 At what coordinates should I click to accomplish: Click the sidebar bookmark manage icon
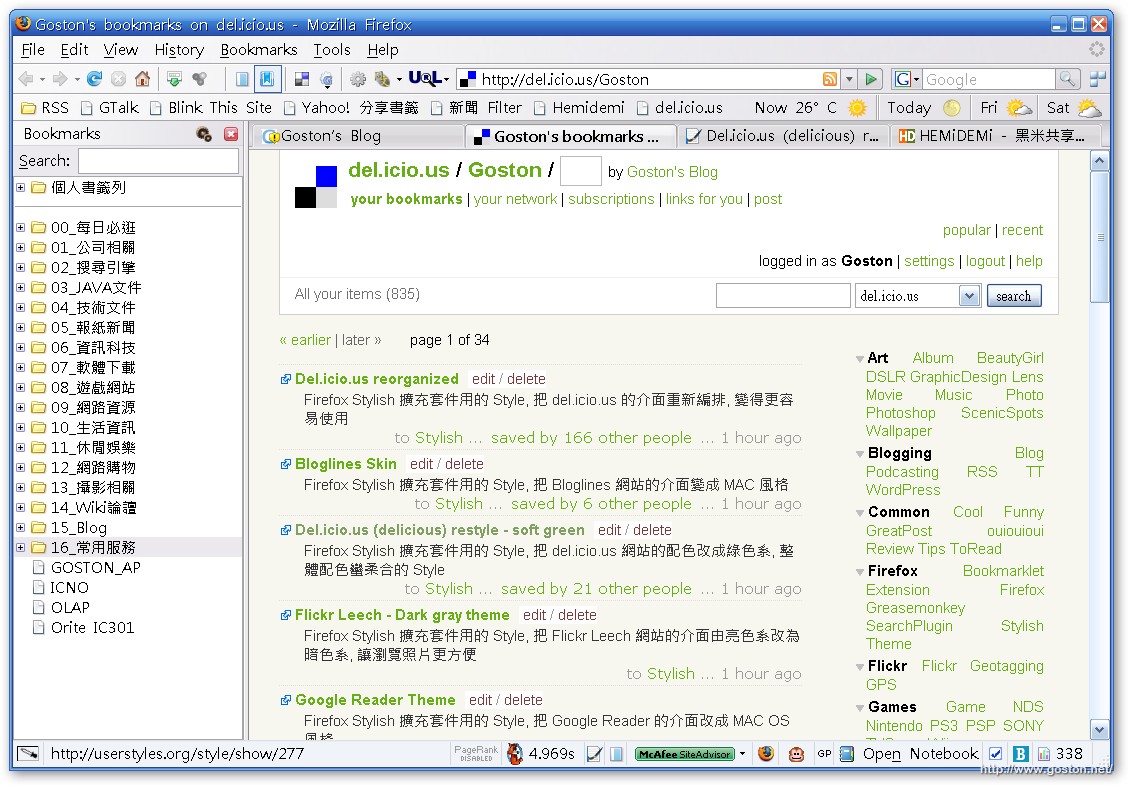pyautogui.click(x=204, y=134)
